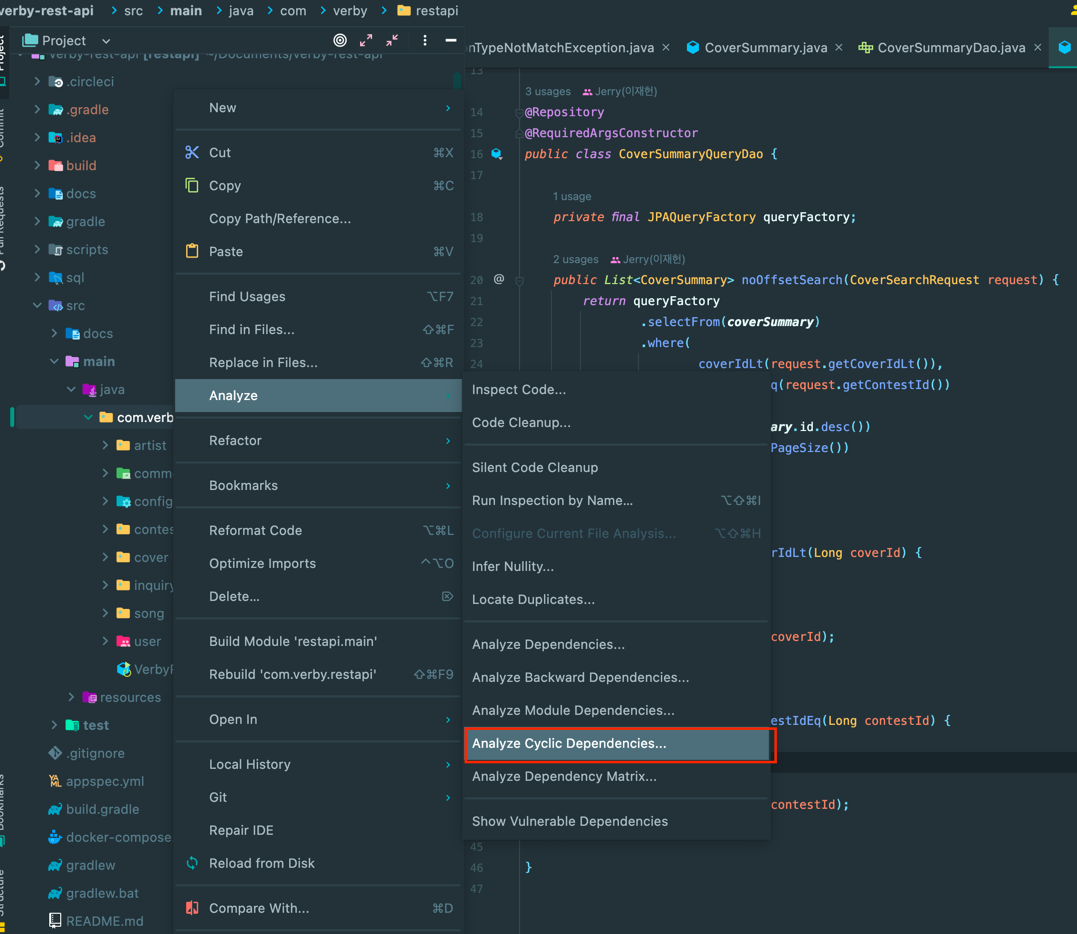Click the restapi folder icon in the breadcrumb
The height and width of the screenshot is (934, 1077).
tap(404, 10)
